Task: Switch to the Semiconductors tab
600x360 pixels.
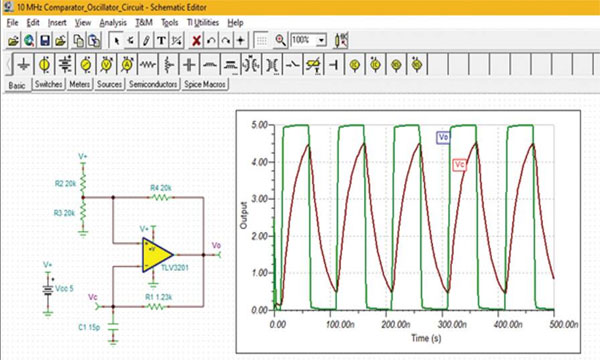Action: point(153,84)
